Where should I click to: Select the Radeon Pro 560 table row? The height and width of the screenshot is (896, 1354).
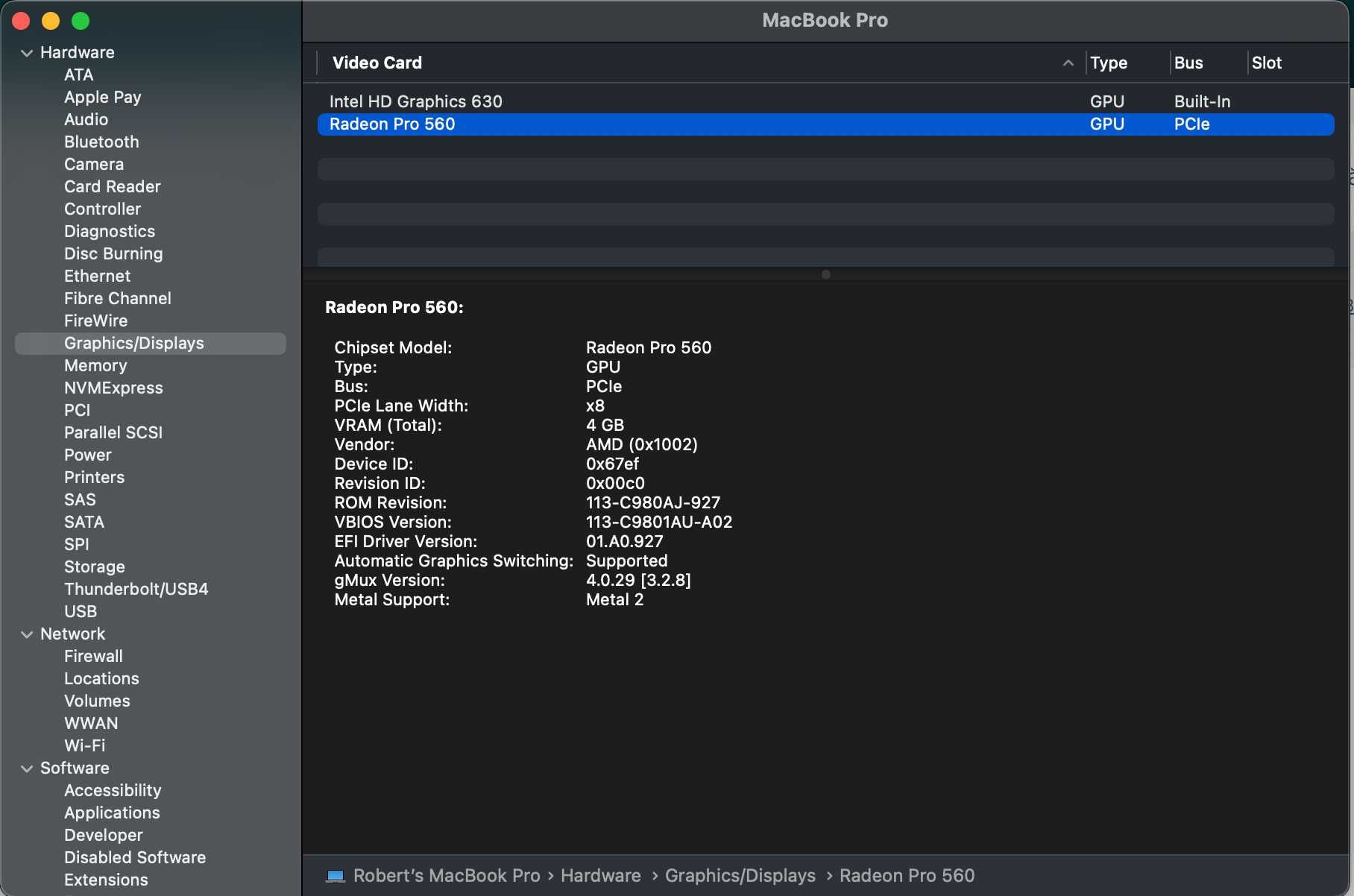coord(825,124)
